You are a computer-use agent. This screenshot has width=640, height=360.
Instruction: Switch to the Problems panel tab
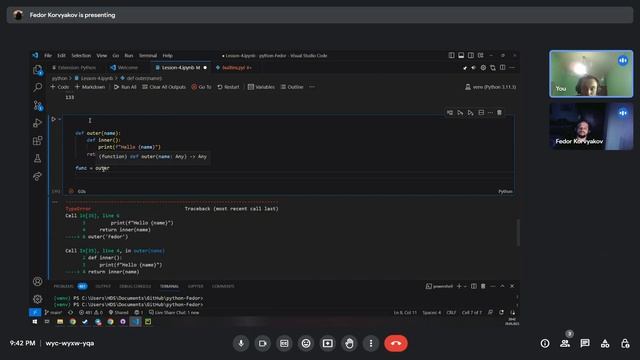[70, 286]
